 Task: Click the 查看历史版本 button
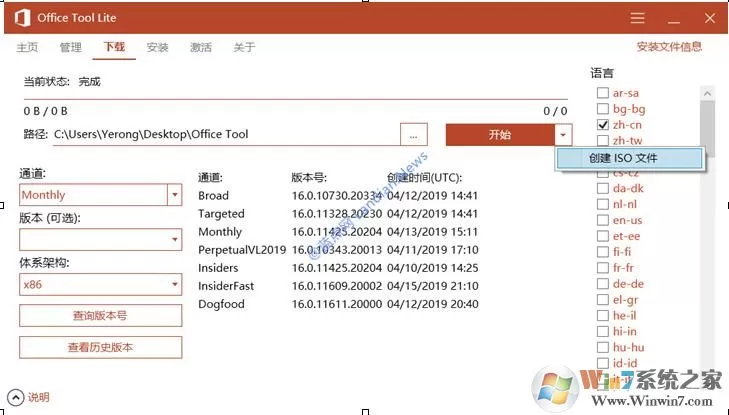point(100,347)
